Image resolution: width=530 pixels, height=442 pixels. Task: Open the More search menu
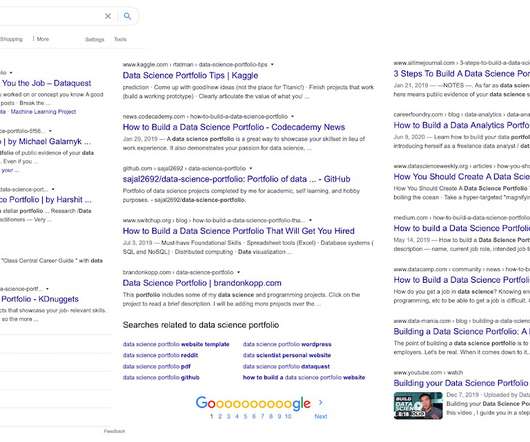pyautogui.click(x=41, y=39)
